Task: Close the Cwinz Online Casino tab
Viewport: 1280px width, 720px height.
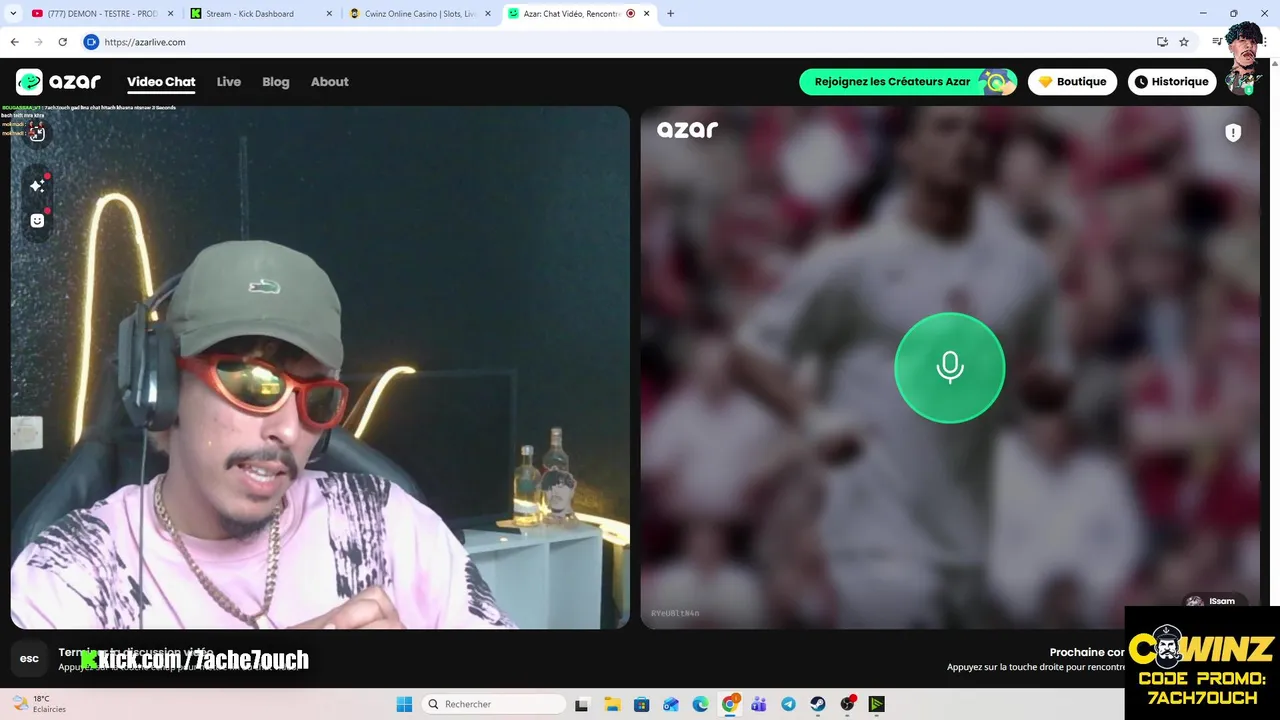Action: click(x=488, y=14)
